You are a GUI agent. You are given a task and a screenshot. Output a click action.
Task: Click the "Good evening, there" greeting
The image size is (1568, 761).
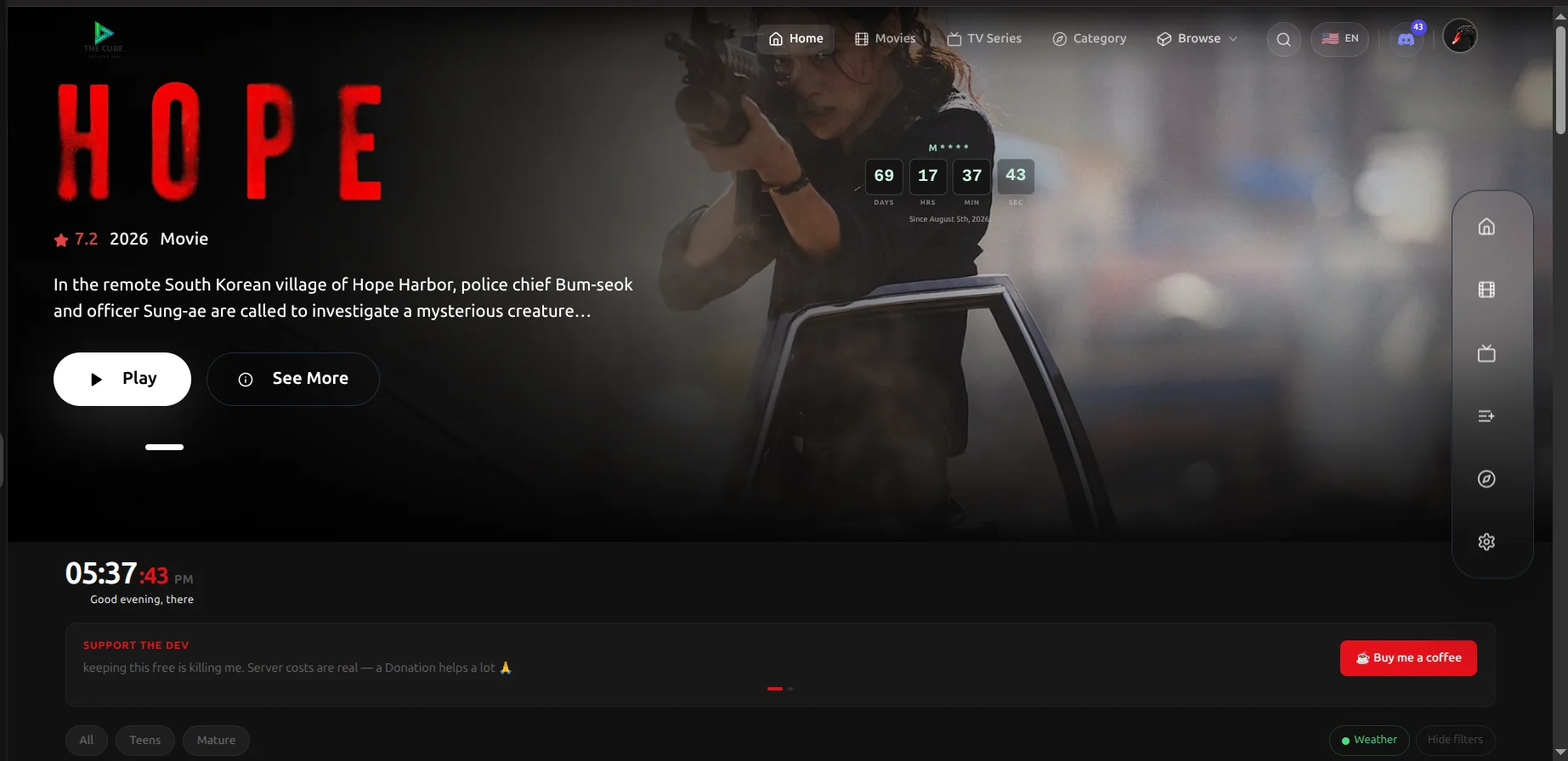(x=142, y=600)
